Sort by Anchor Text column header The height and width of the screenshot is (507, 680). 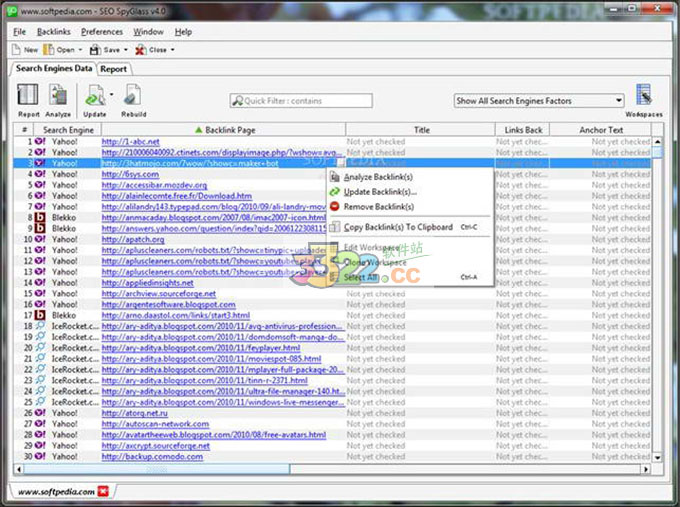pyautogui.click(x=601, y=130)
